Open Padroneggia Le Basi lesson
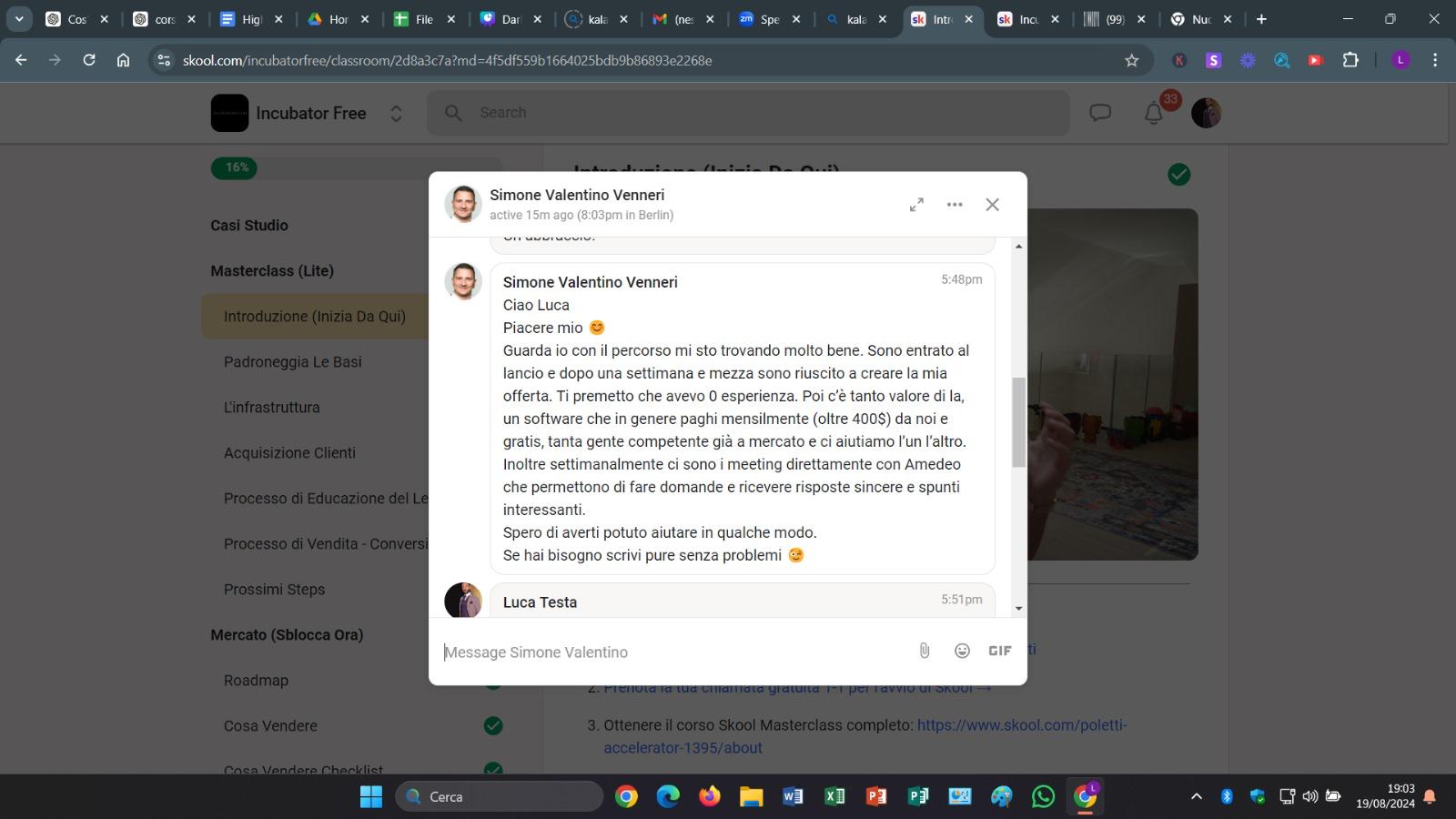1456x819 pixels. coord(293,361)
